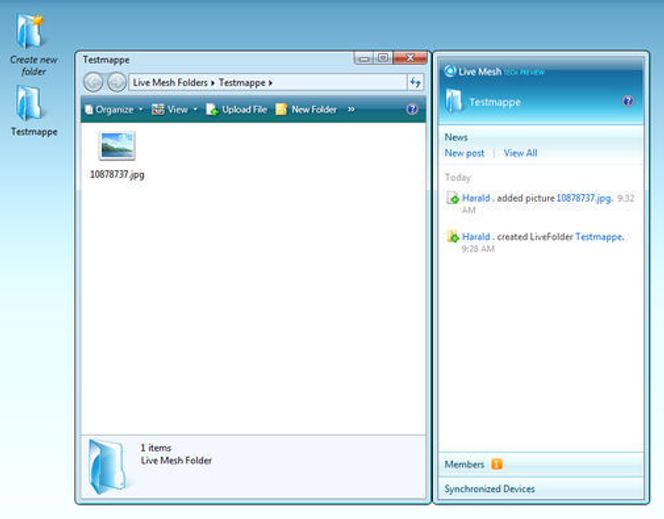664x519 pixels.
Task: Click Upload File in the toolbar
Action: click(x=236, y=110)
